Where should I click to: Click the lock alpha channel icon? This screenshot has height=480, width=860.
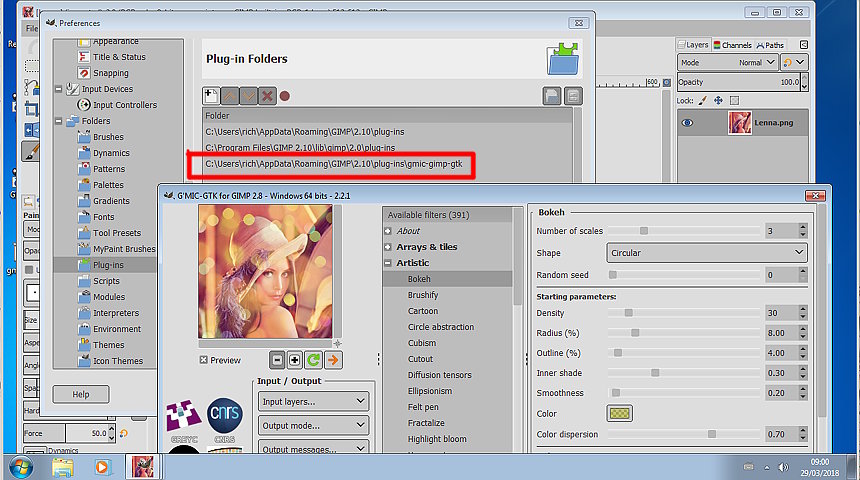click(x=734, y=100)
